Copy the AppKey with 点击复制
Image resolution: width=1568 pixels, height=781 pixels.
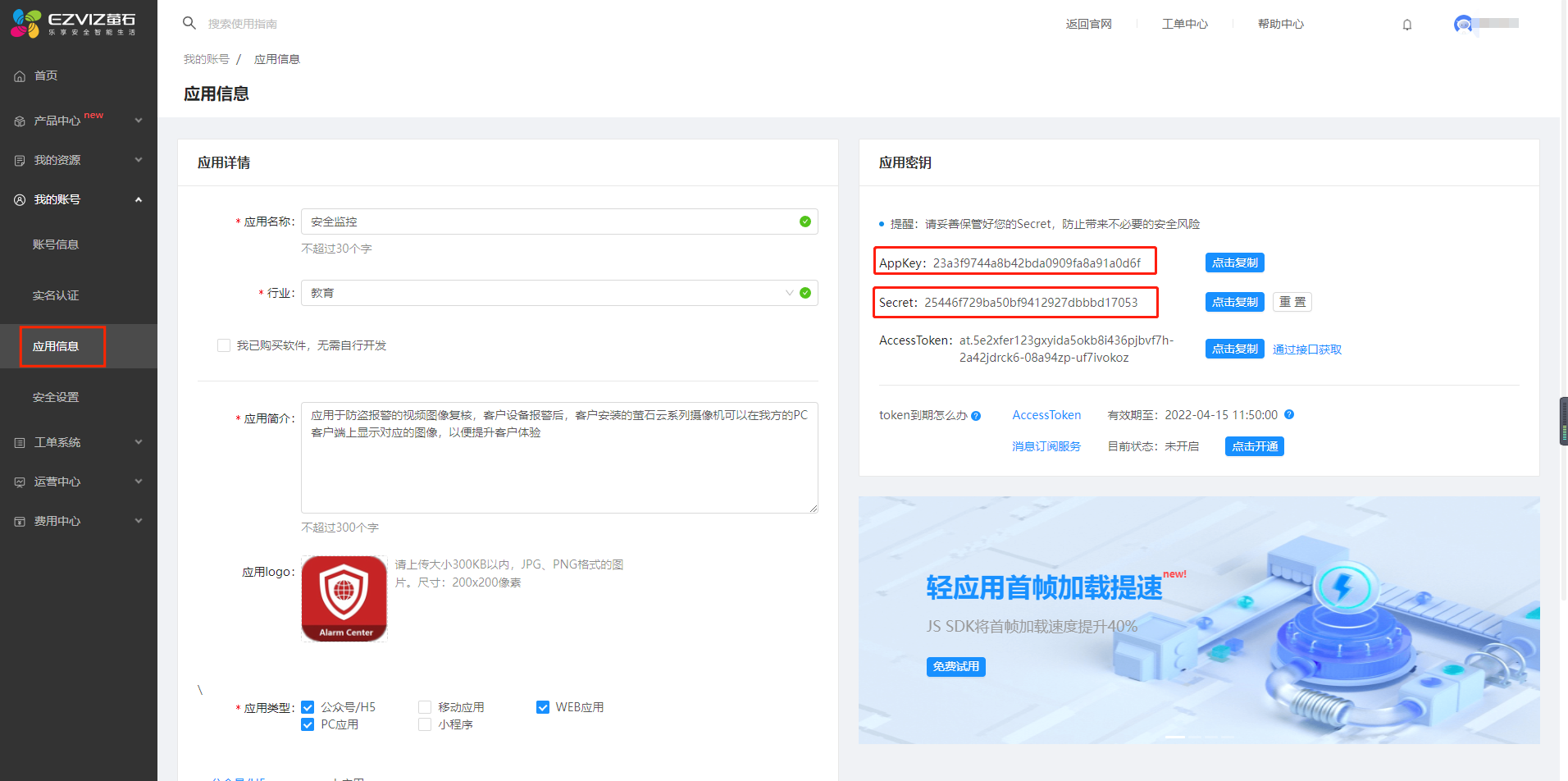click(x=1235, y=263)
